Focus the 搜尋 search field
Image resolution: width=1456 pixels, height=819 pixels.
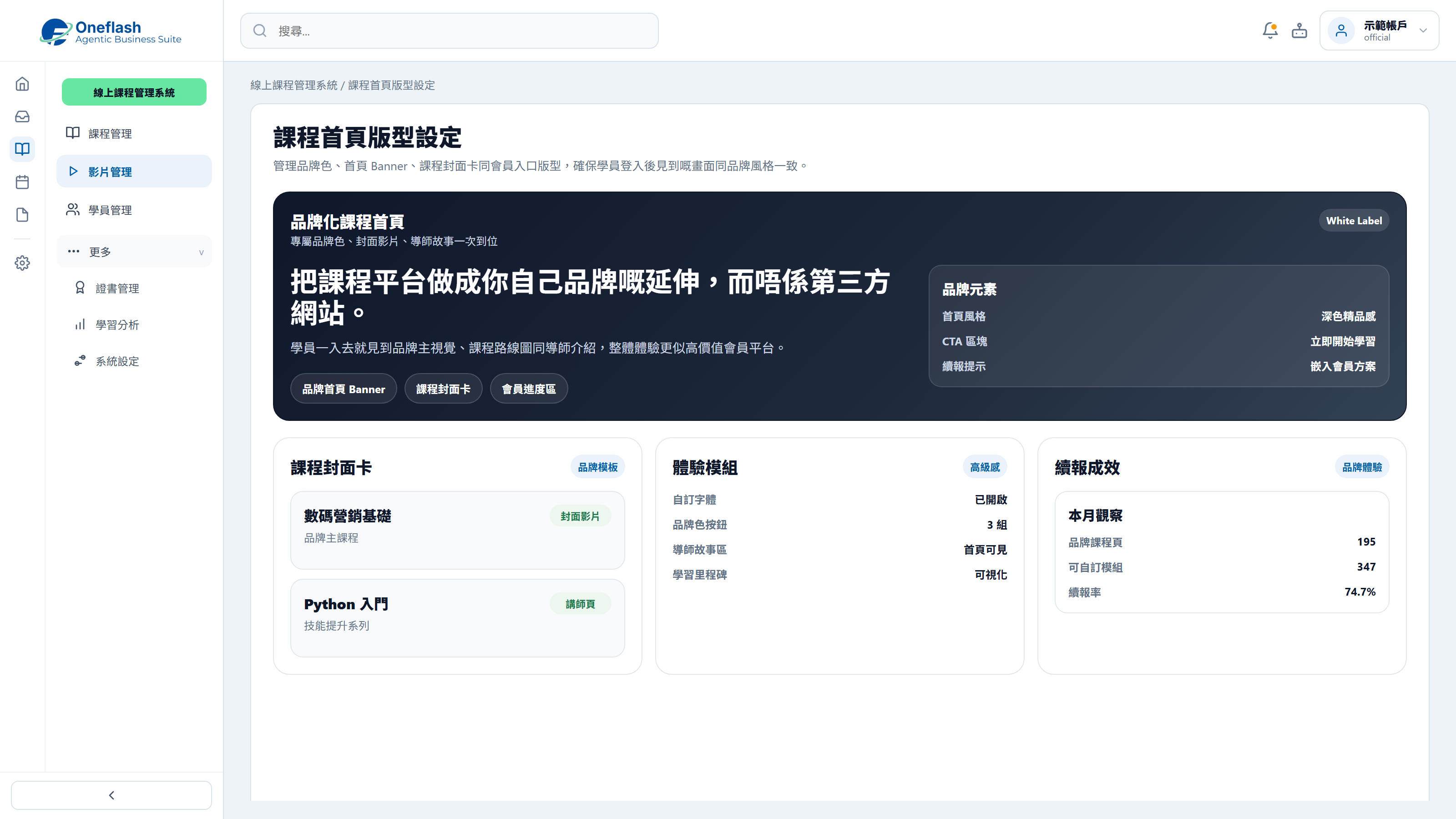[450, 30]
